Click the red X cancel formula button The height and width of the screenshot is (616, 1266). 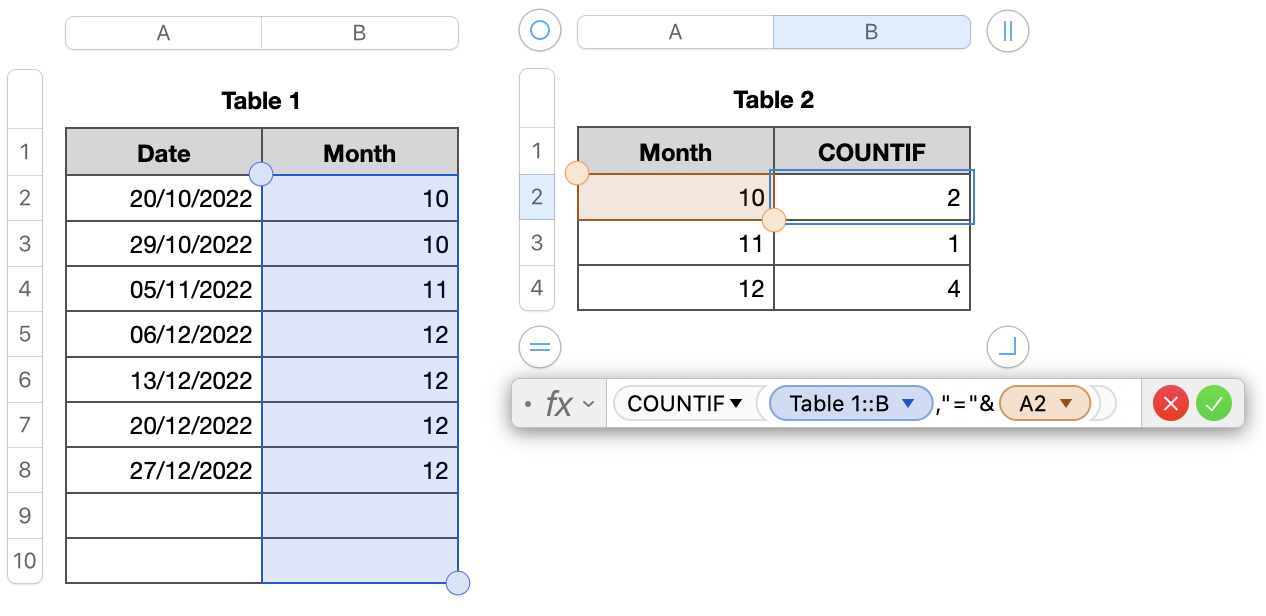(1171, 404)
